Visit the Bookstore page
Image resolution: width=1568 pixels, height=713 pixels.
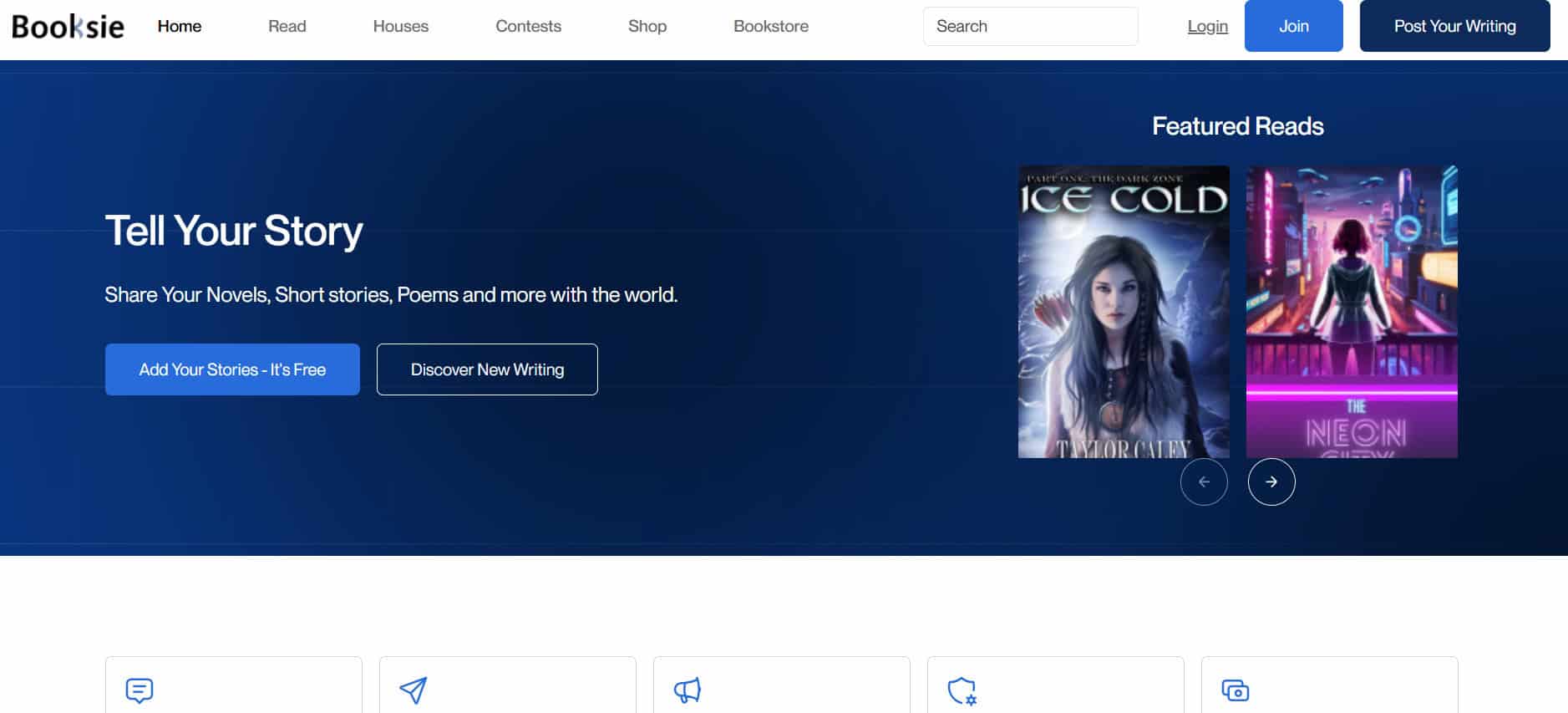coord(770,27)
